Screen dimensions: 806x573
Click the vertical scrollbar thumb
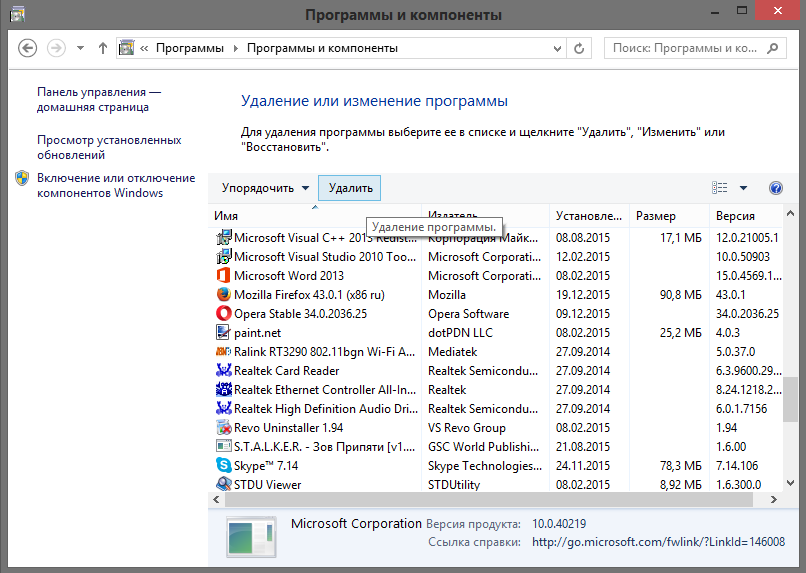click(791, 400)
